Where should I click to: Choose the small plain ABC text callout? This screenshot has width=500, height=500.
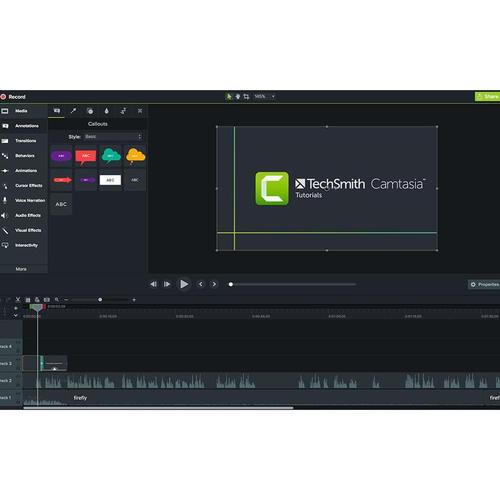pos(135,180)
